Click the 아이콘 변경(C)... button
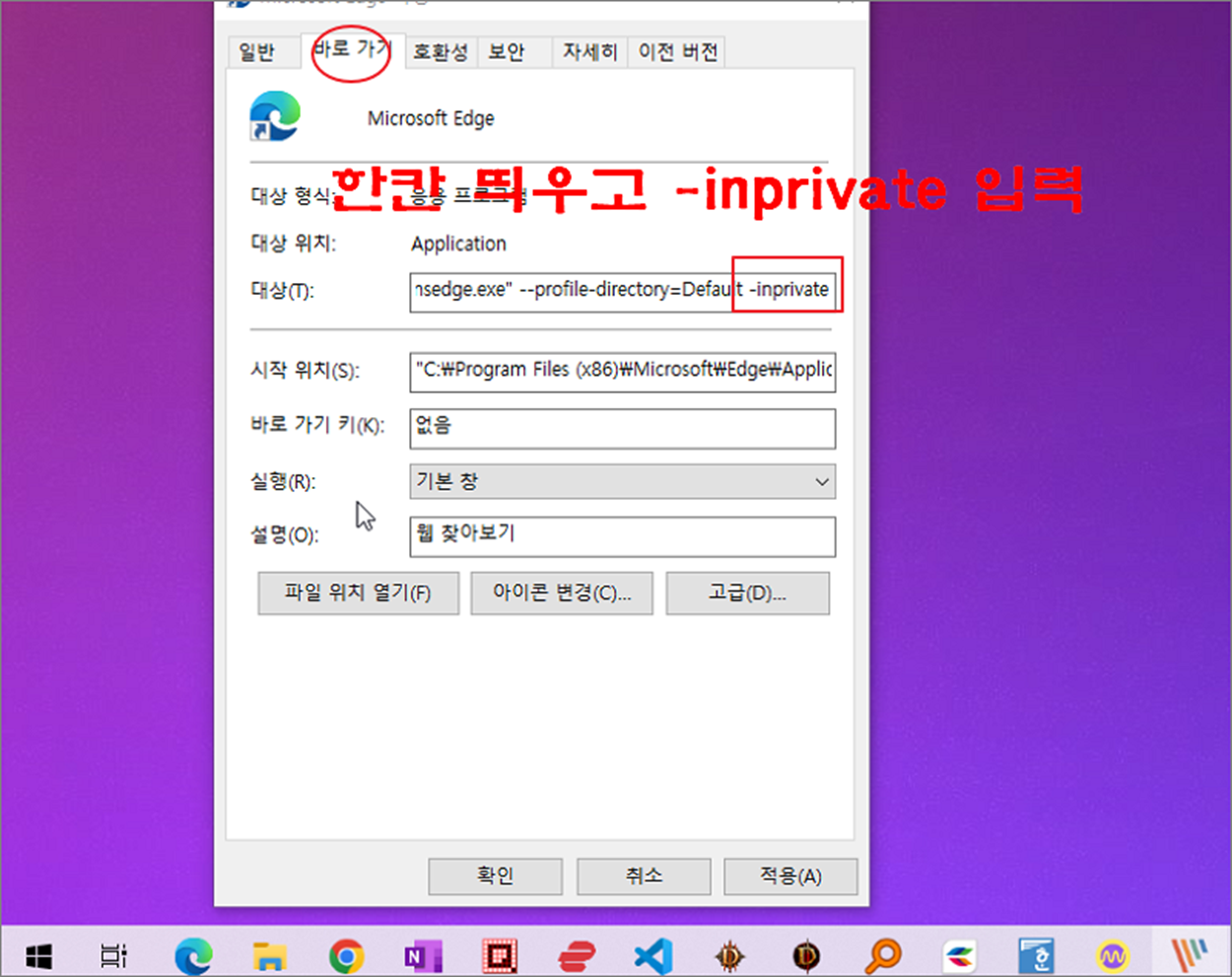 pyautogui.click(x=562, y=593)
